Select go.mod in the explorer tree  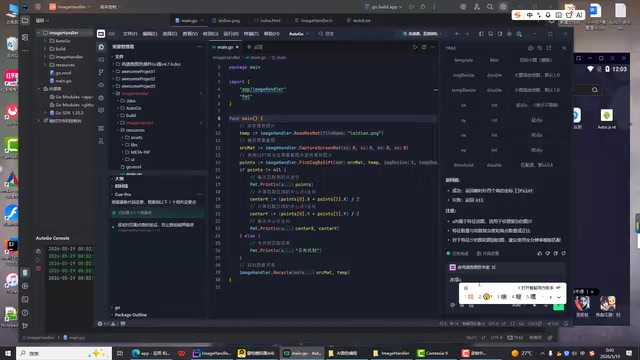(x=133, y=167)
